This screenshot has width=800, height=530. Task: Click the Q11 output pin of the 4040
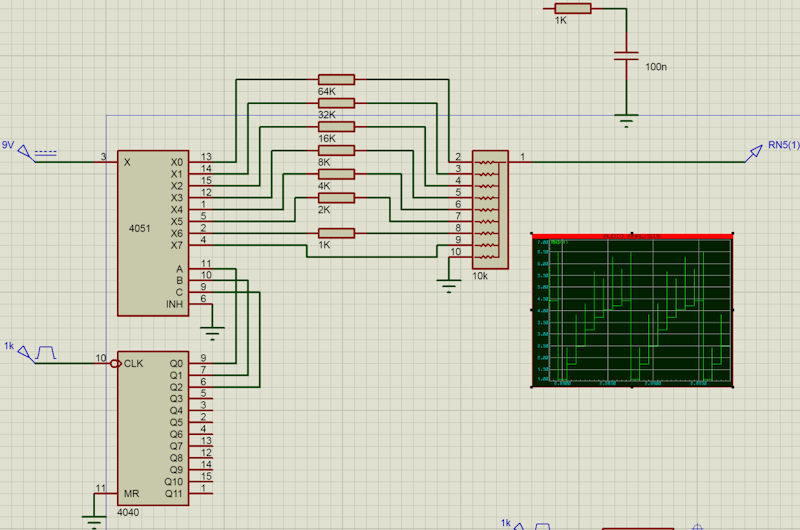(x=201, y=493)
